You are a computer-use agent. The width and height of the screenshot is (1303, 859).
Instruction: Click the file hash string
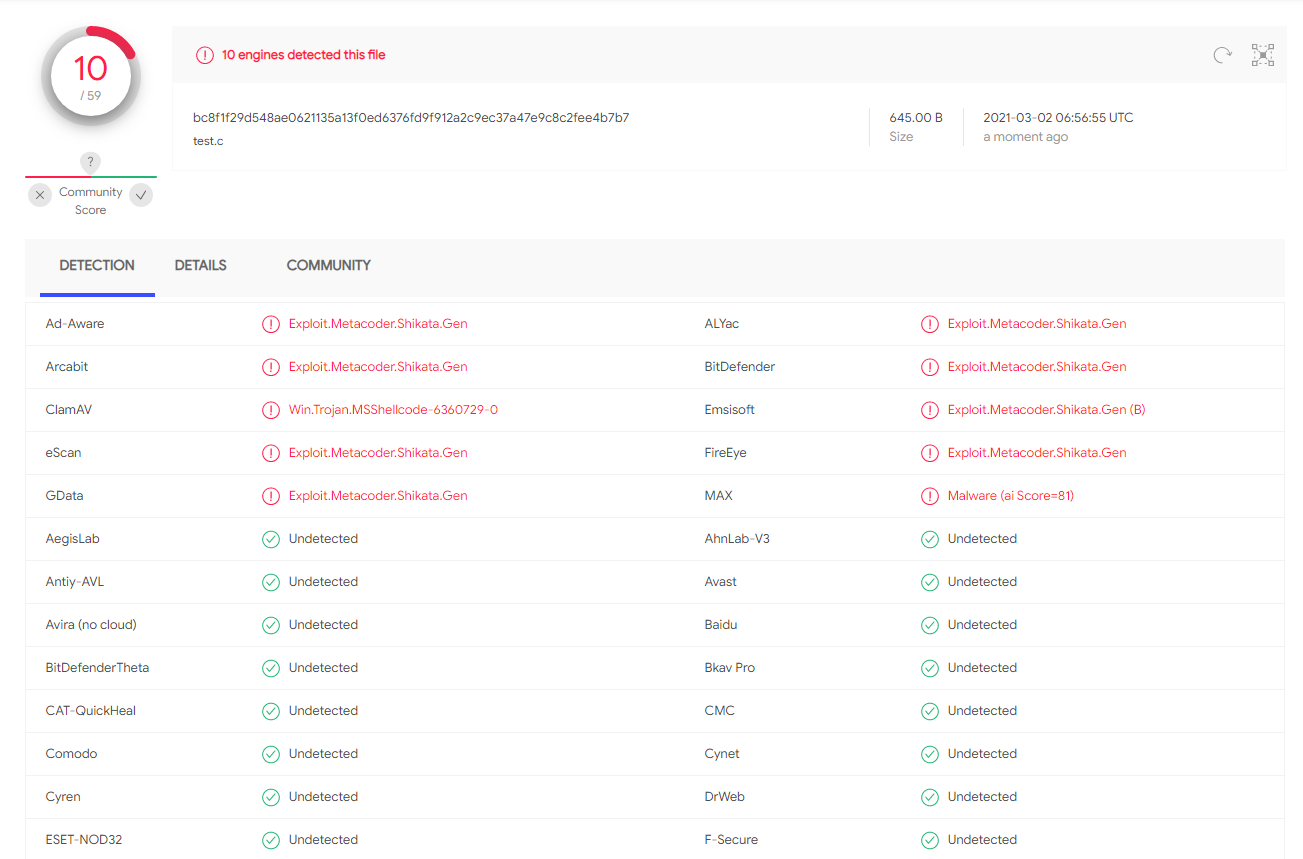411,118
